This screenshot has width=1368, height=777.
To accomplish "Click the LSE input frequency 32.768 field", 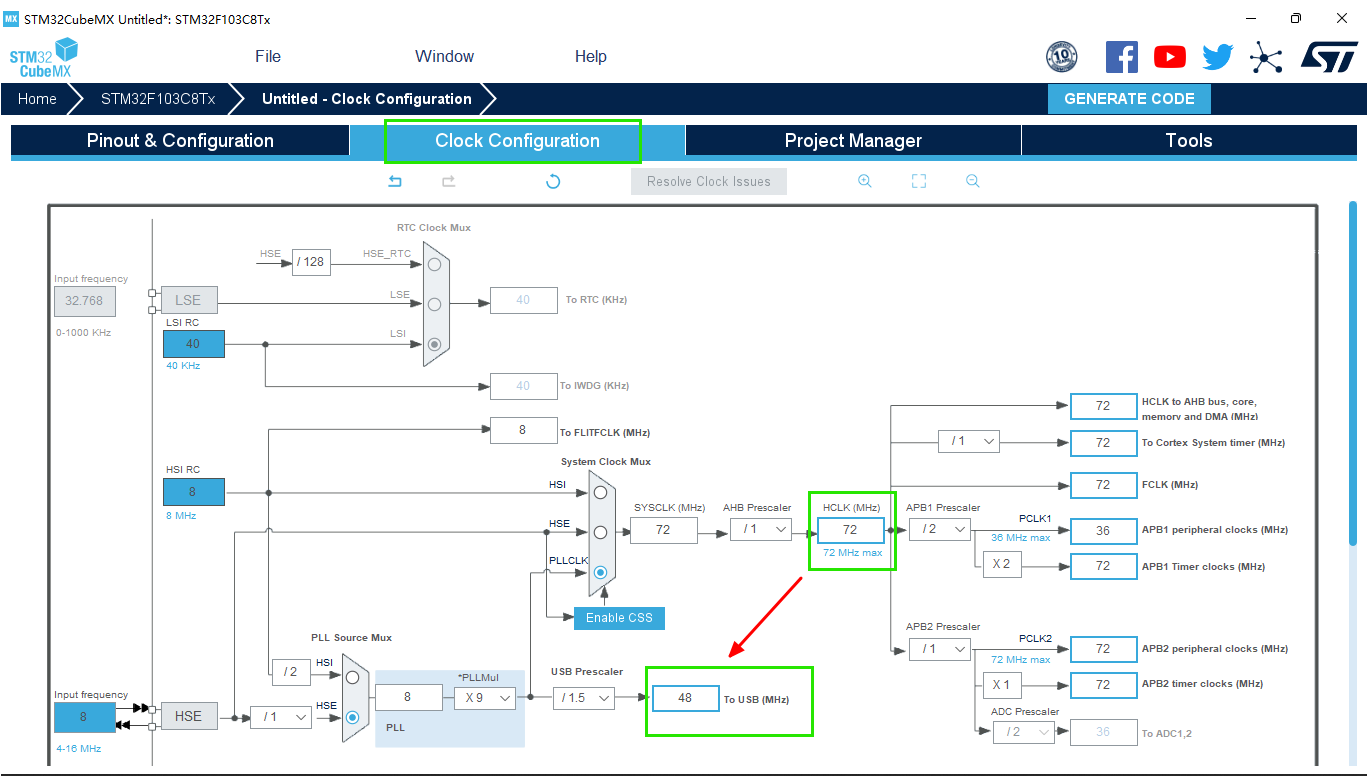I will (x=85, y=301).
